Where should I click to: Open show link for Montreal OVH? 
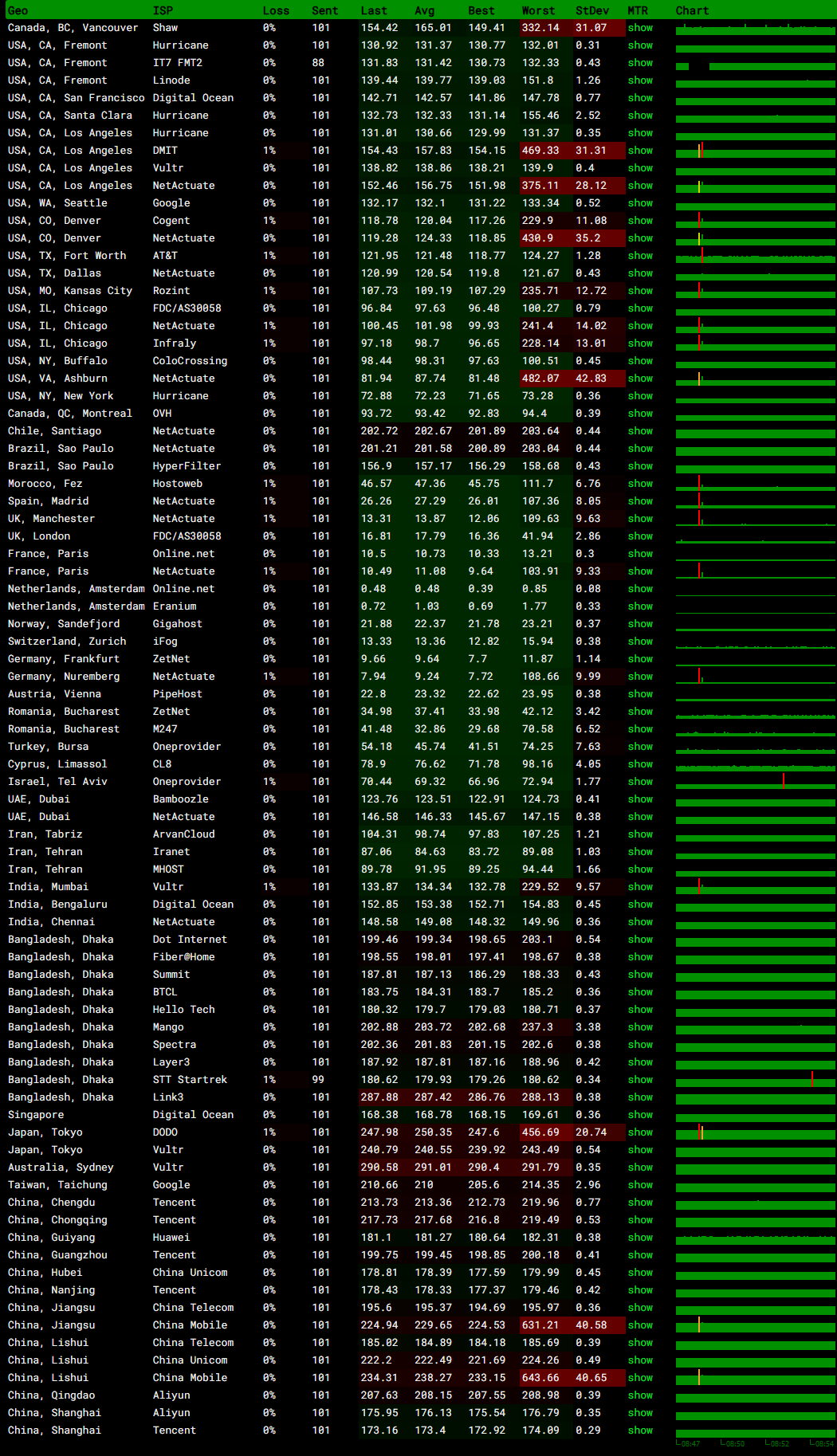point(639,414)
